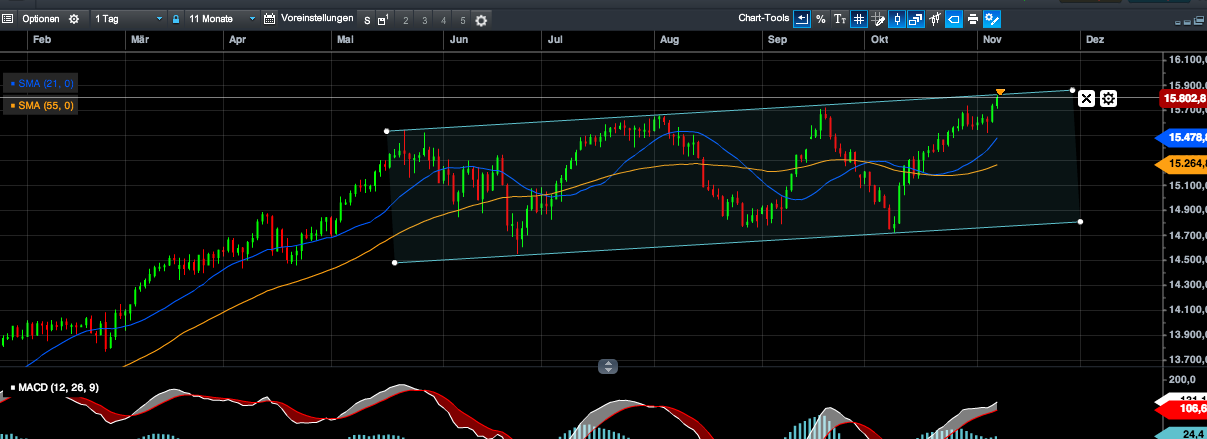Click the candle comparison chart tool
The height and width of the screenshot is (439, 1207).
[935, 18]
